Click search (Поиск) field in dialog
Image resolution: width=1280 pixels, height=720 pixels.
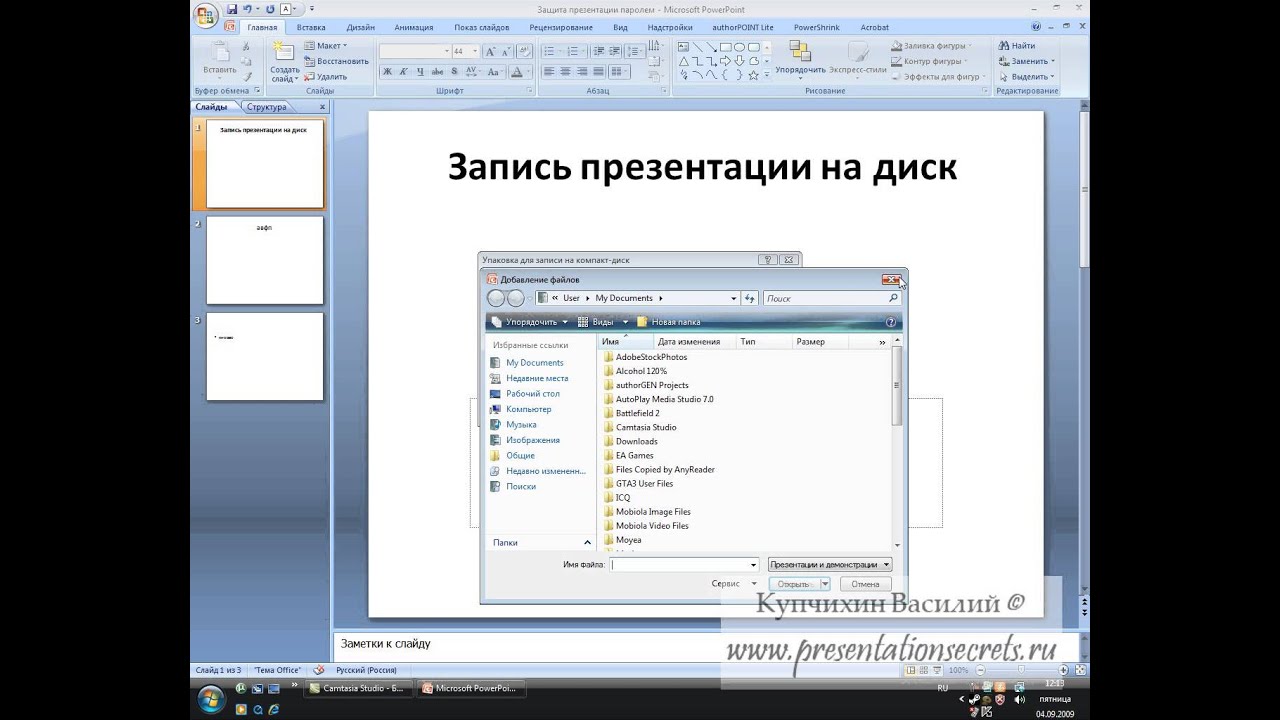(x=832, y=298)
